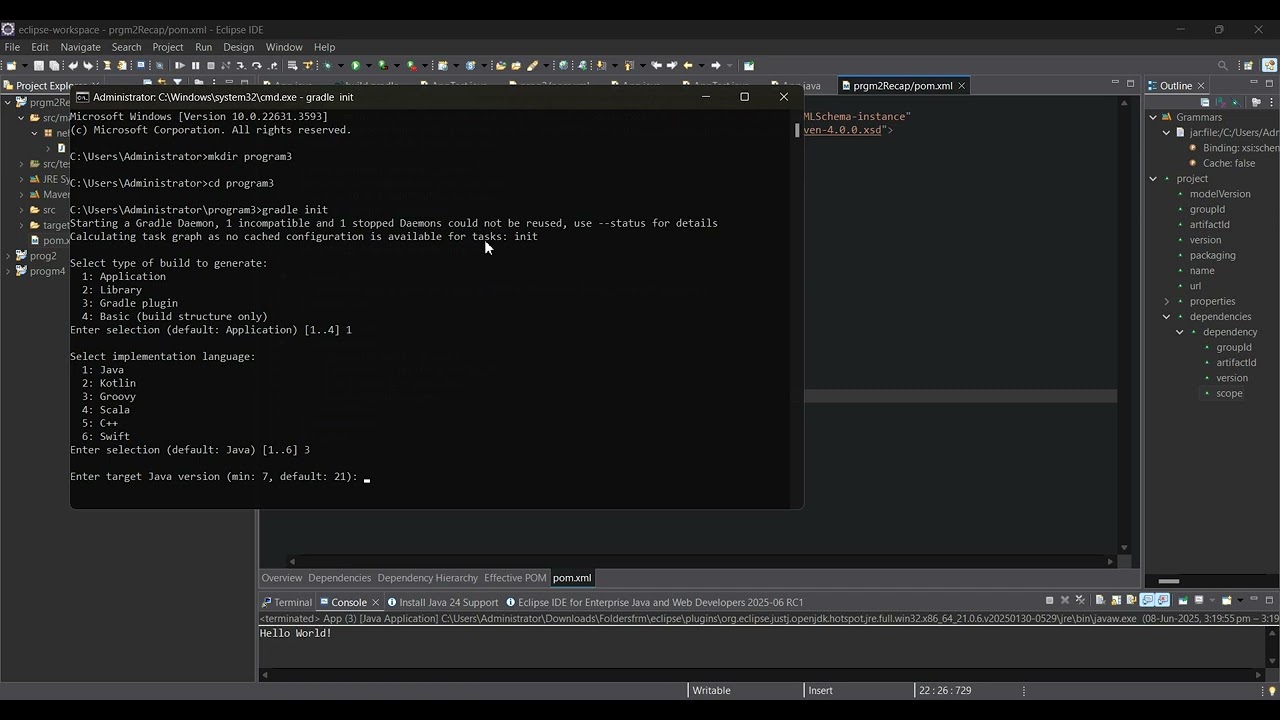Open the Run dropdown arrow next to play button
Viewport: 1280px width, 720px height.
[368, 65]
